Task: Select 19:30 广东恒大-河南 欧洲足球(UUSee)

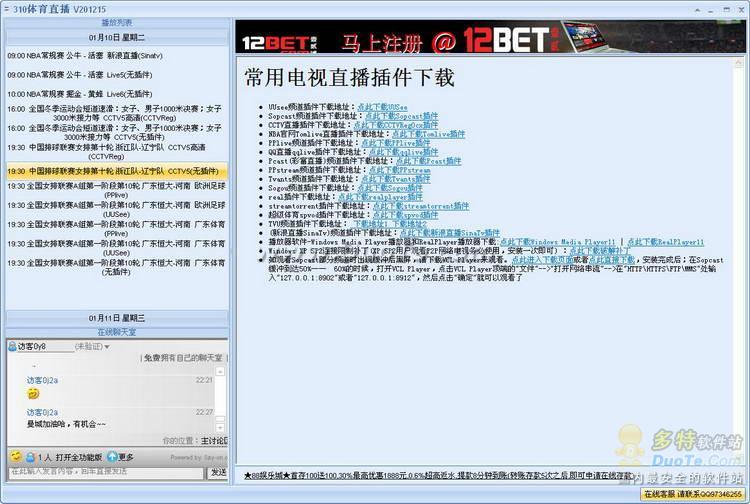Action: [117, 209]
